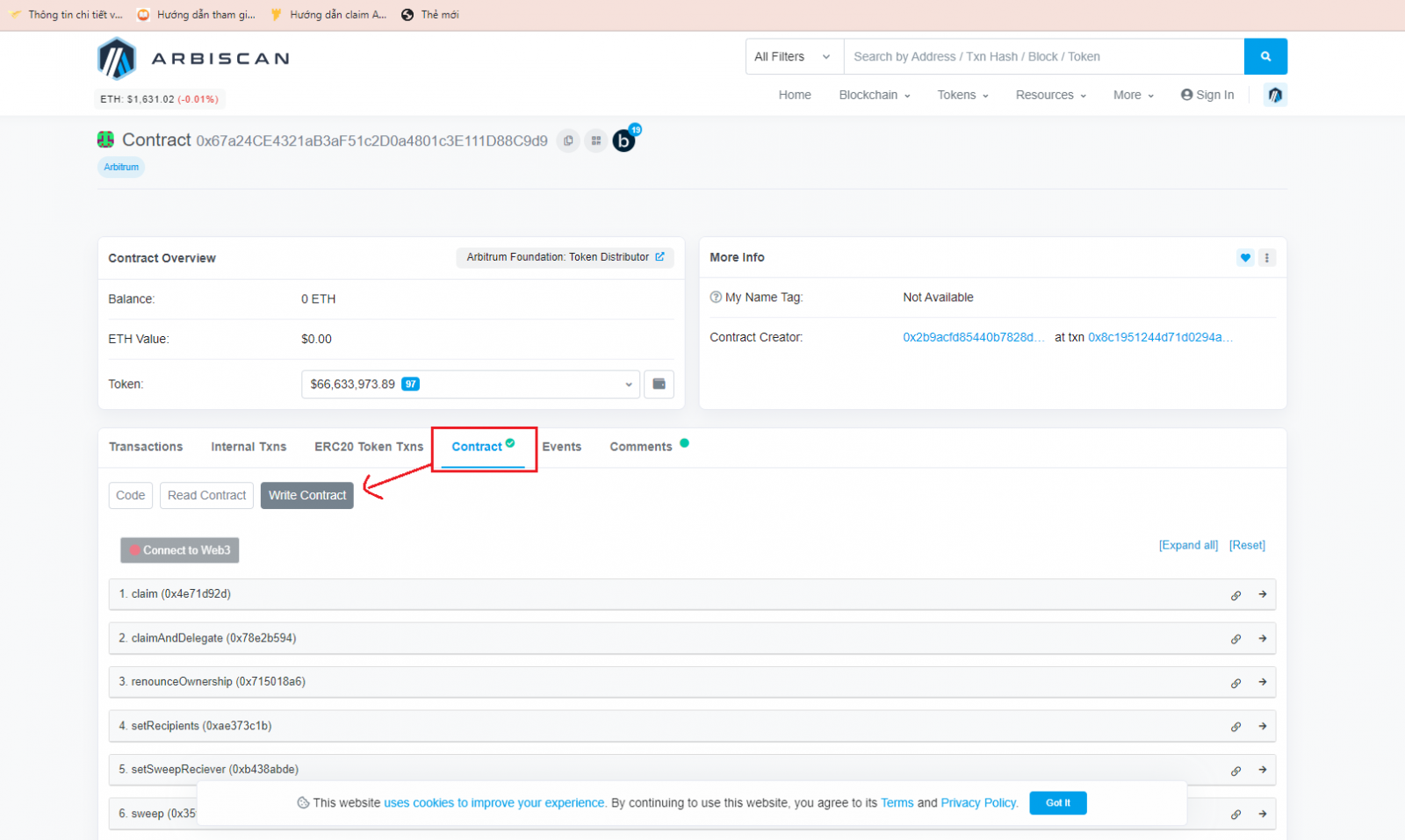Click the contract identicon beside the title
The width and height of the screenshot is (1405, 840).
105,140
